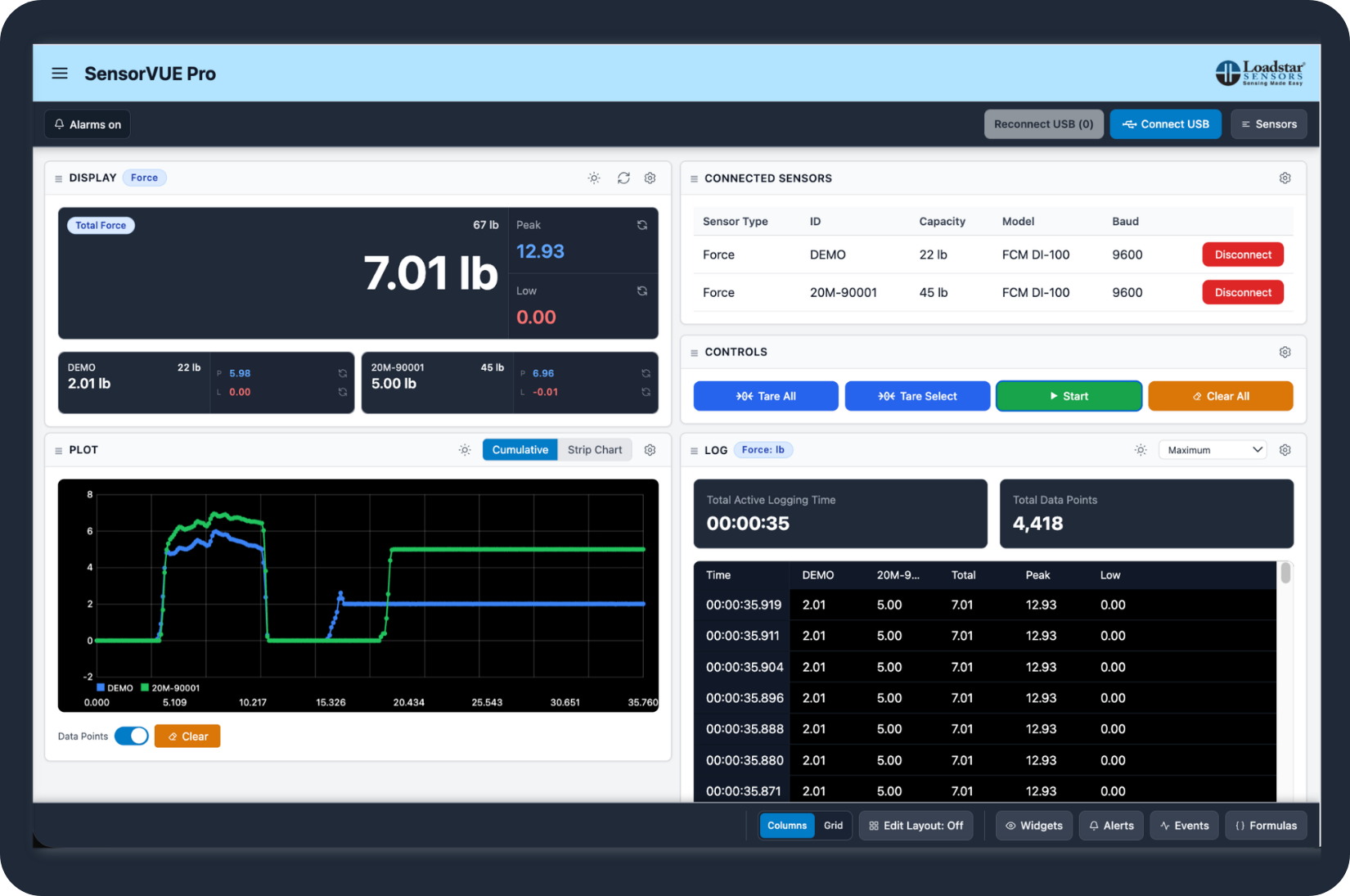Open the hamburger menu beside SensorVUE Pro

[x=60, y=74]
